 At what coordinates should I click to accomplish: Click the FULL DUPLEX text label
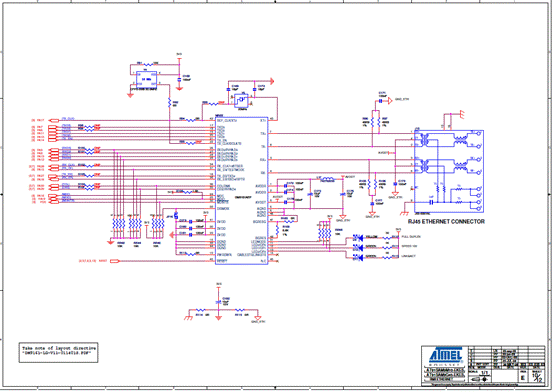point(411,237)
